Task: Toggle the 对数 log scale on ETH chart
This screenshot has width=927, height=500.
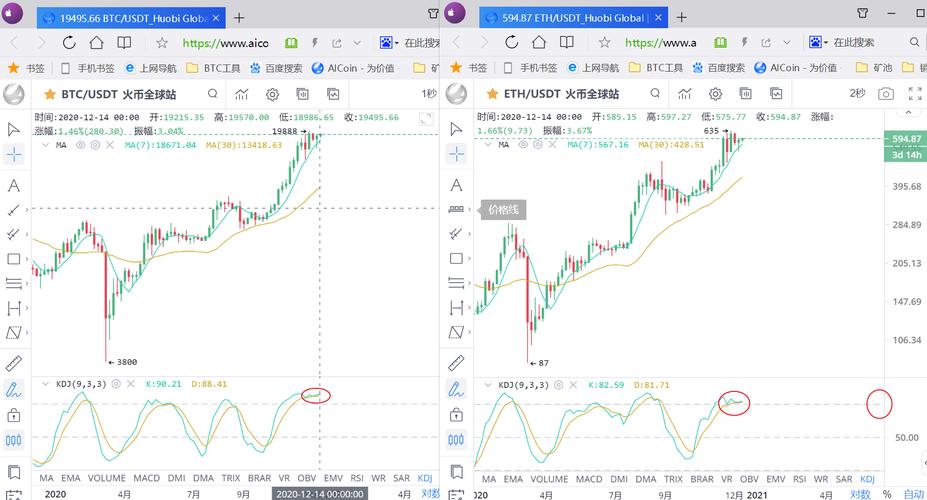Action: [x=860, y=494]
